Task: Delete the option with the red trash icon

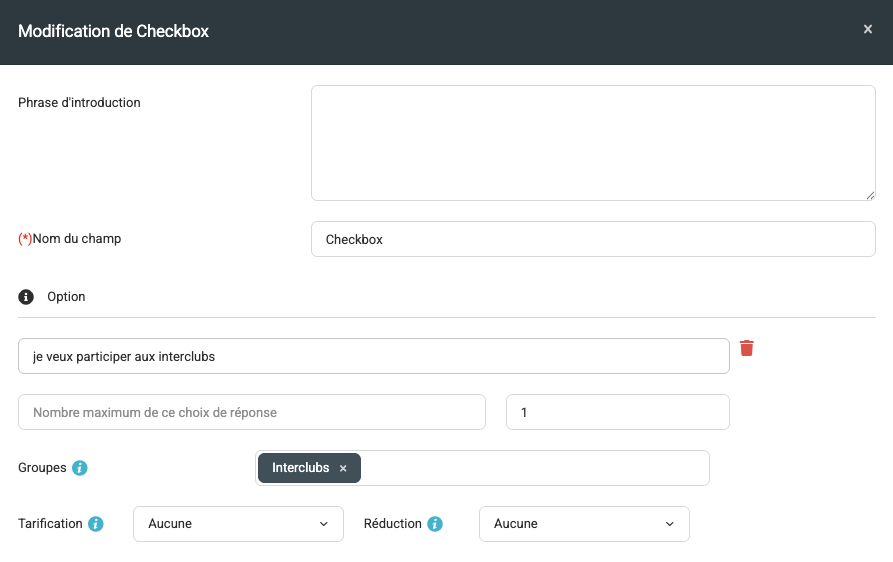Action: click(747, 348)
